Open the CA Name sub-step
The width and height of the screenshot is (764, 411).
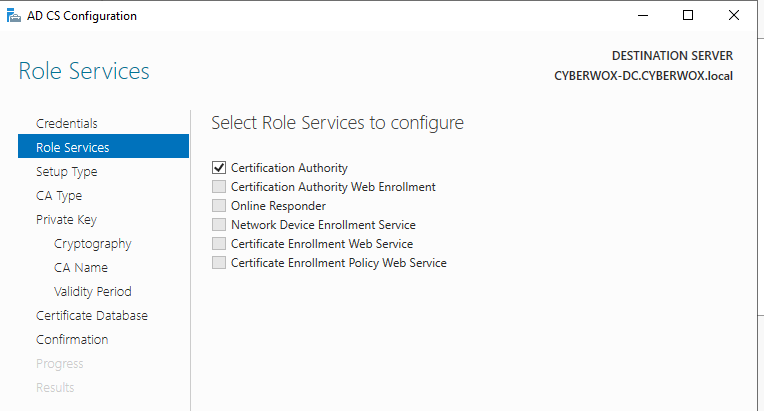click(x=81, y=267)
